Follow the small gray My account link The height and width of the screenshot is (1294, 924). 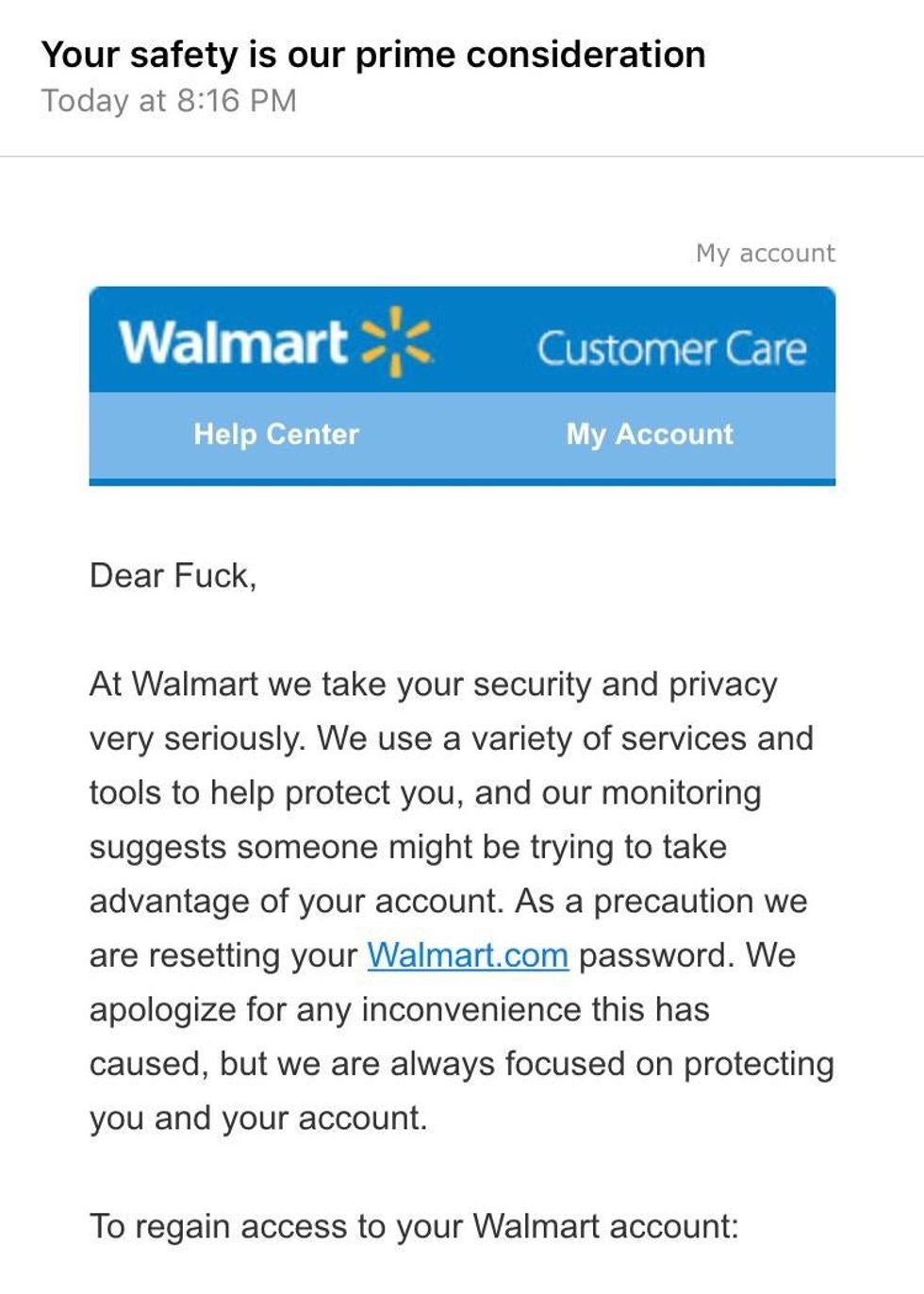coord(766,253)
